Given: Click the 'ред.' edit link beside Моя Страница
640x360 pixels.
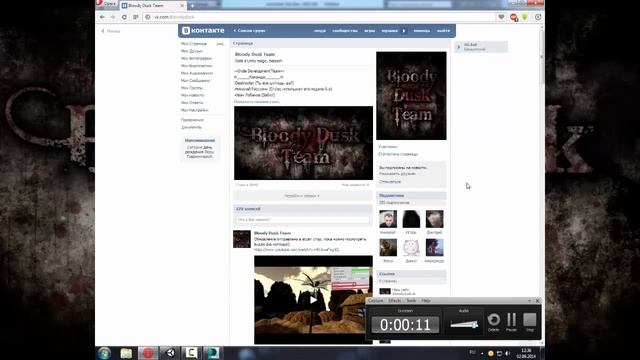Looking at the screenshot, I should click(220, 44).
